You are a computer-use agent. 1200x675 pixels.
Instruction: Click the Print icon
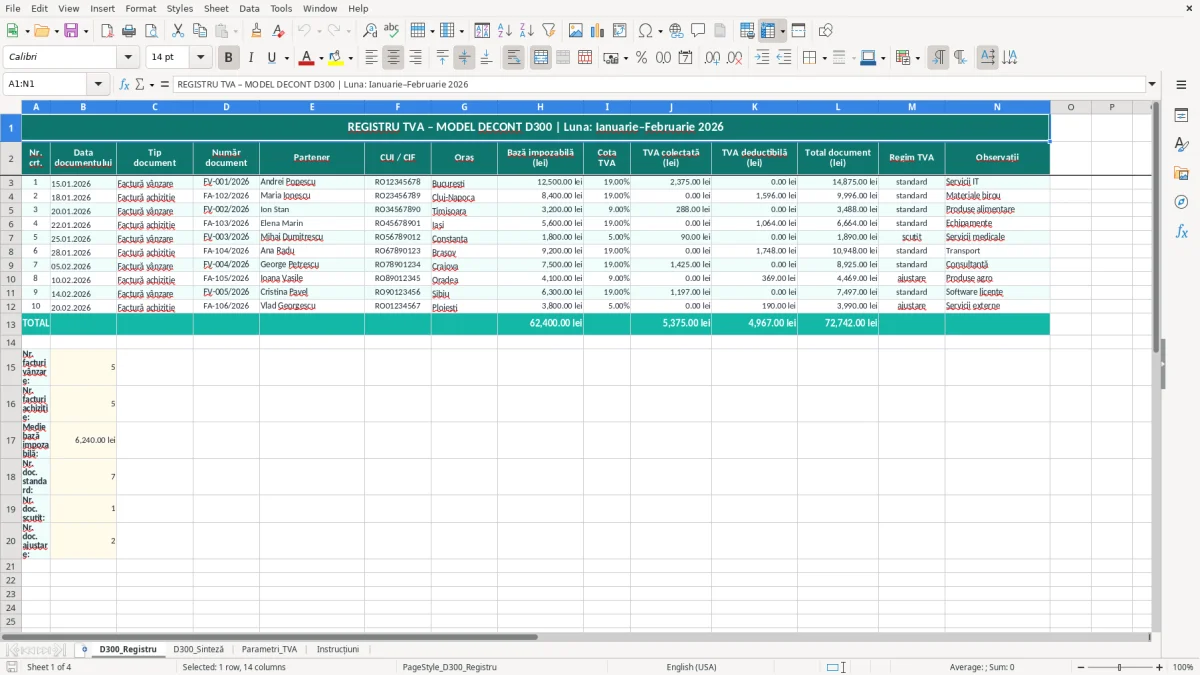tap(129, 31)
